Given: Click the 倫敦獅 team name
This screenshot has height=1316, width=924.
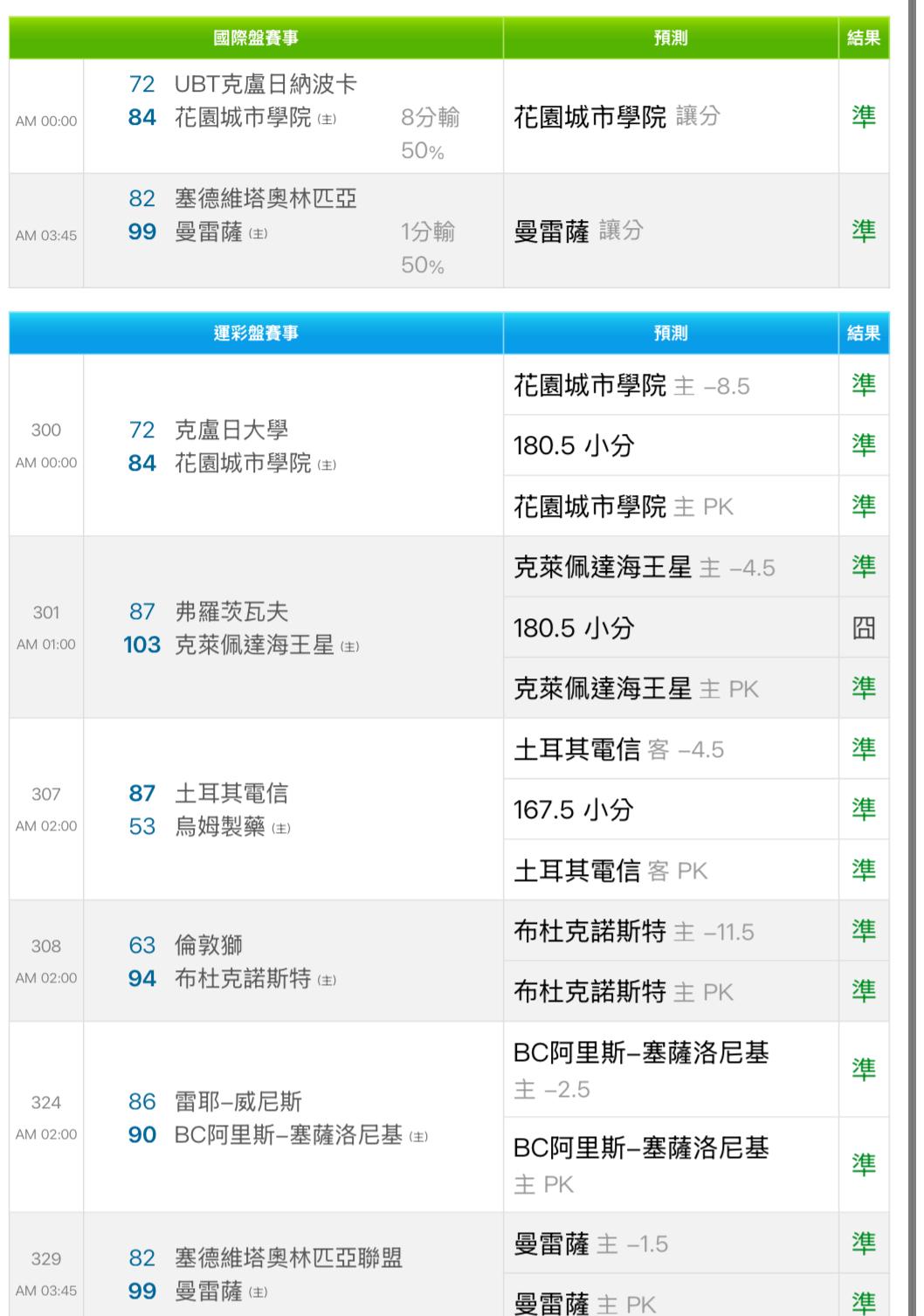Looking at the screenshot, I should 209,946.
